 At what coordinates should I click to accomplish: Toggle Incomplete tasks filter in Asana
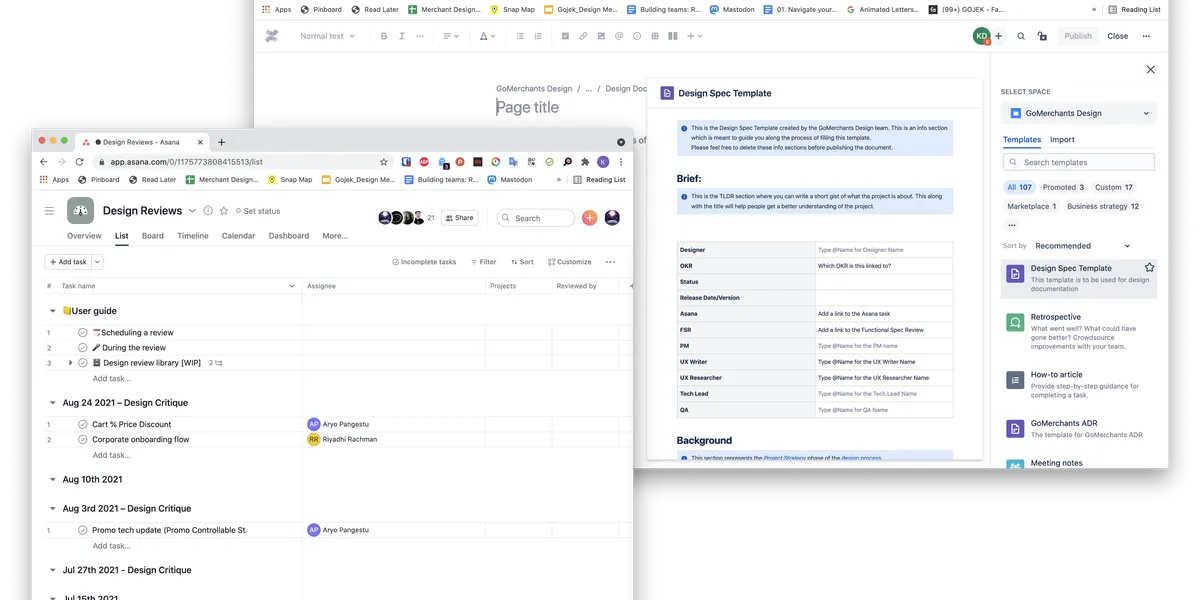(424, 262)
